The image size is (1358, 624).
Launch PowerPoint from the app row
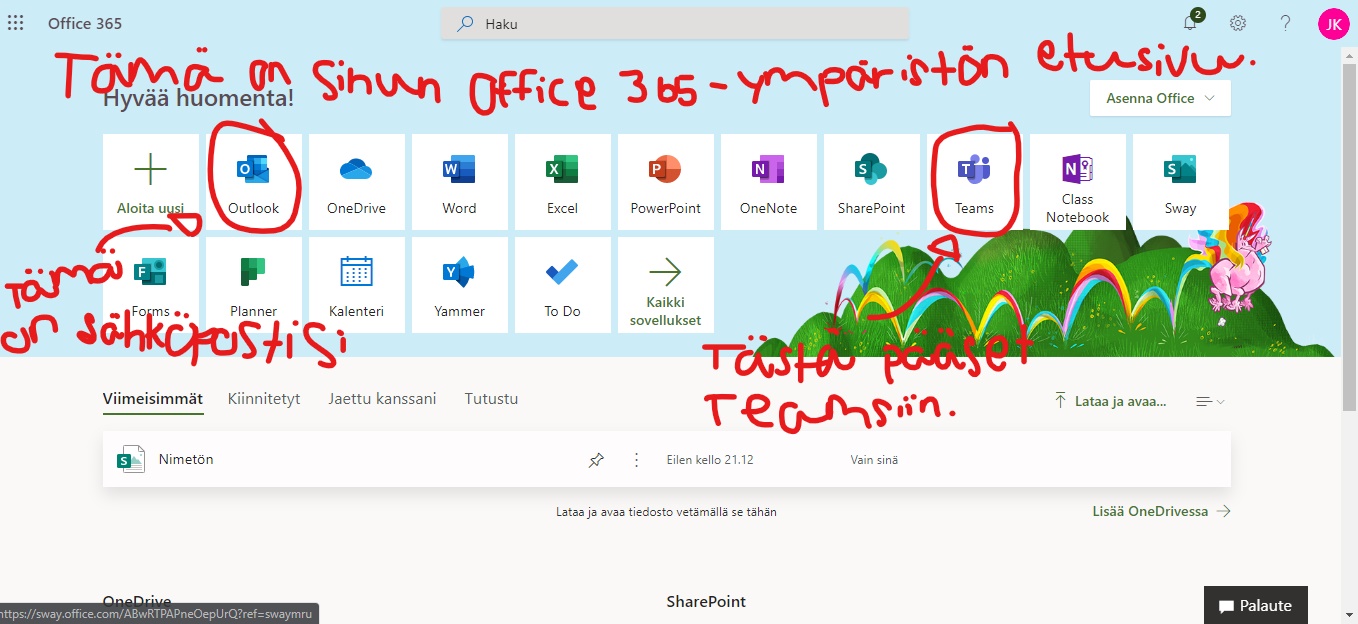click(x=665, y=182)
